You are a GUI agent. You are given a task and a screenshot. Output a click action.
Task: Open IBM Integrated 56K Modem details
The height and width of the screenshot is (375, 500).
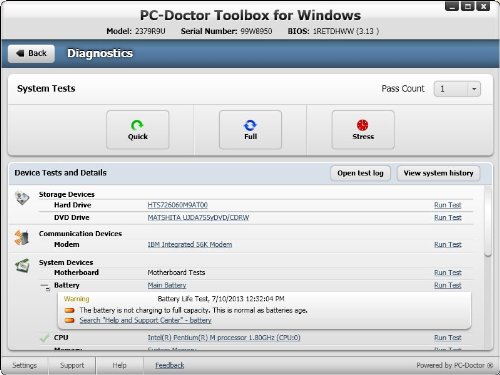click(x=190, y=244)
